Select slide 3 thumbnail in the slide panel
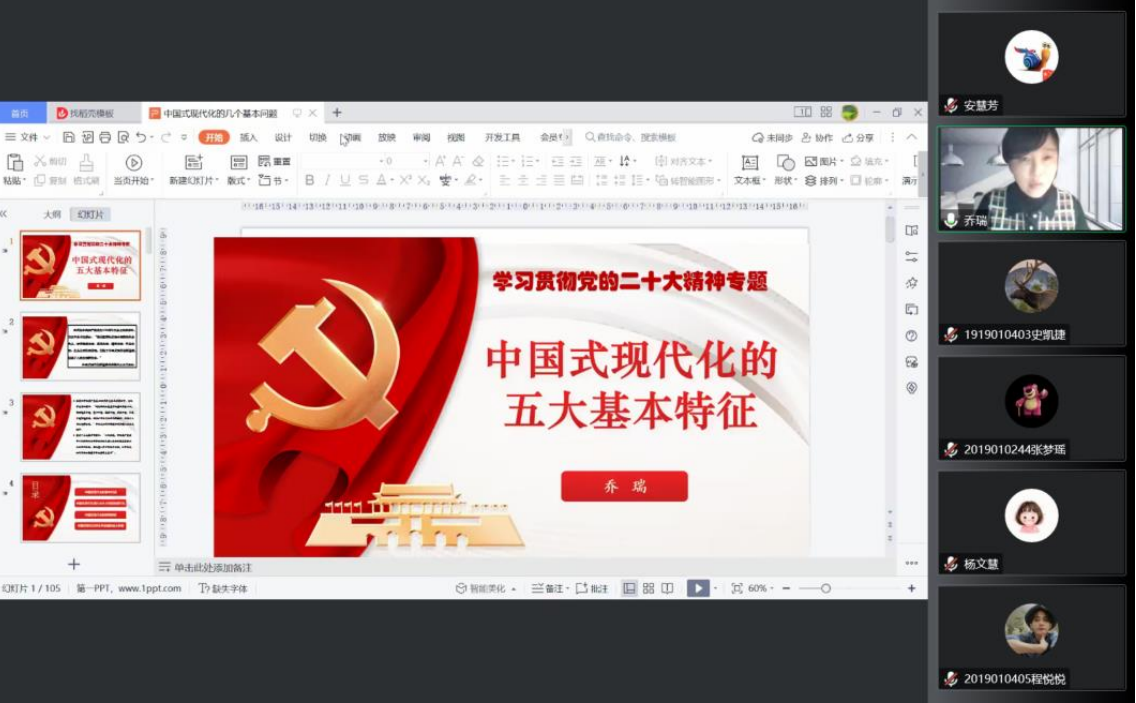1136x703 pixels. [81, 426]
